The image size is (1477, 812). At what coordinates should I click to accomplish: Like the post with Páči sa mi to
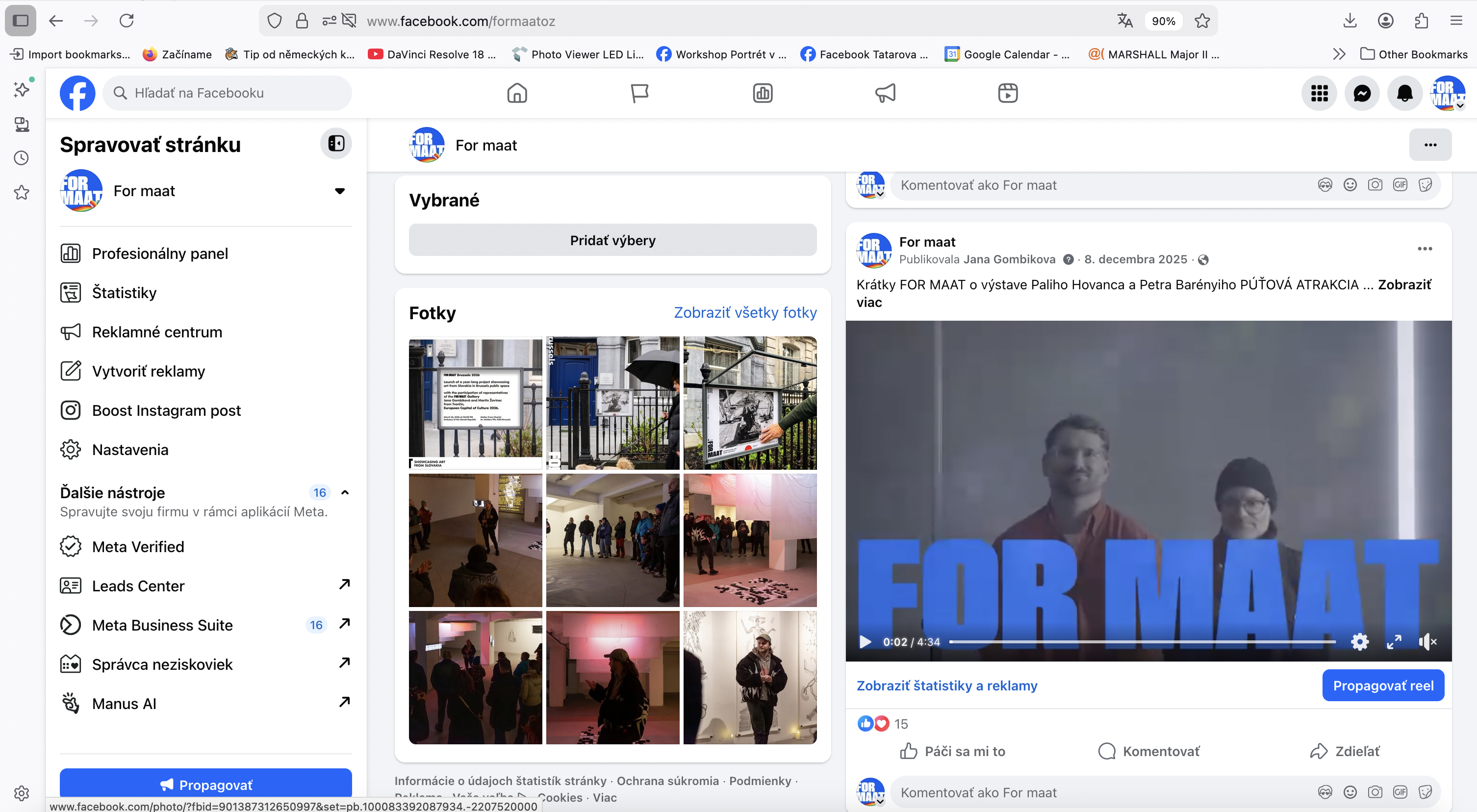click(x=952, y=751)
